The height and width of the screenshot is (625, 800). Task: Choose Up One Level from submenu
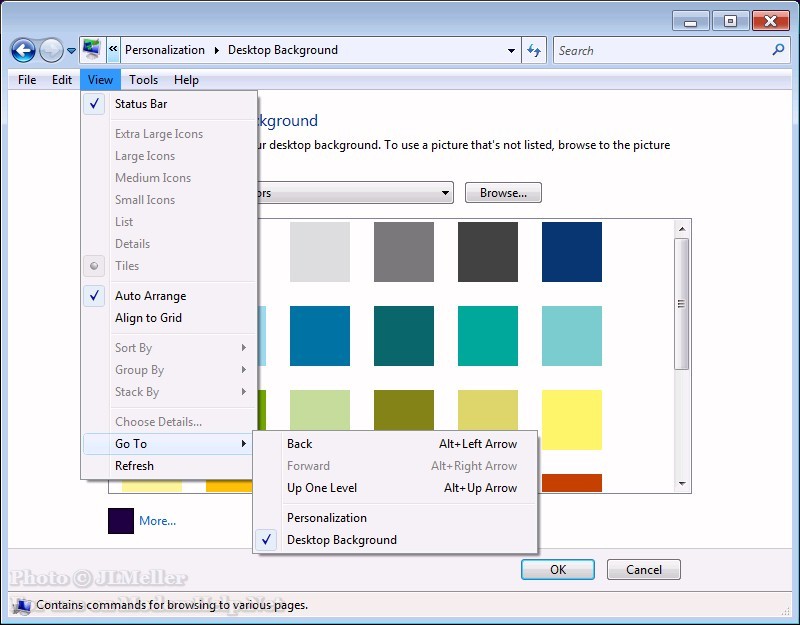[322, 488]
